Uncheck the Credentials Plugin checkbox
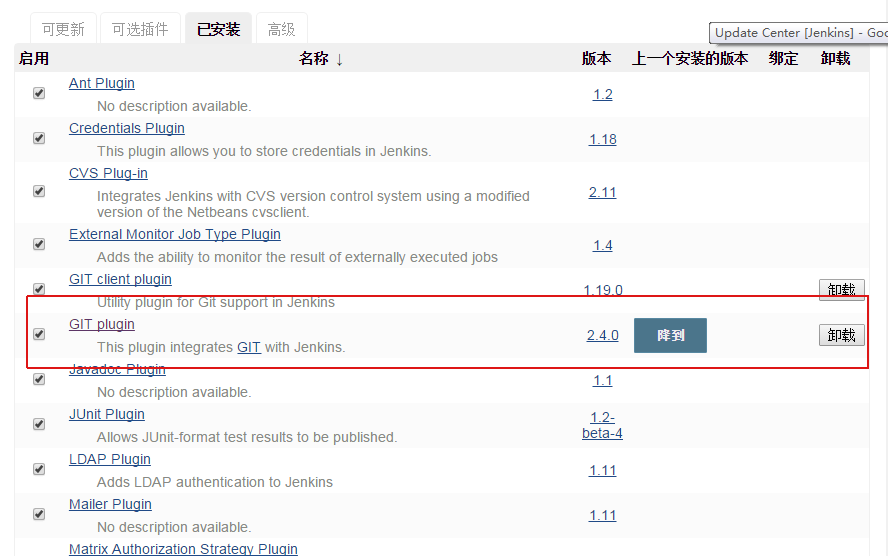Screen dimensions: 888x556 point(39,138)
